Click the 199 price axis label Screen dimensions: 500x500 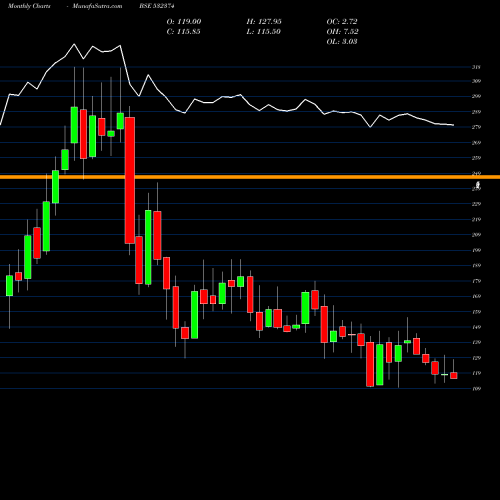coord(476,250)
